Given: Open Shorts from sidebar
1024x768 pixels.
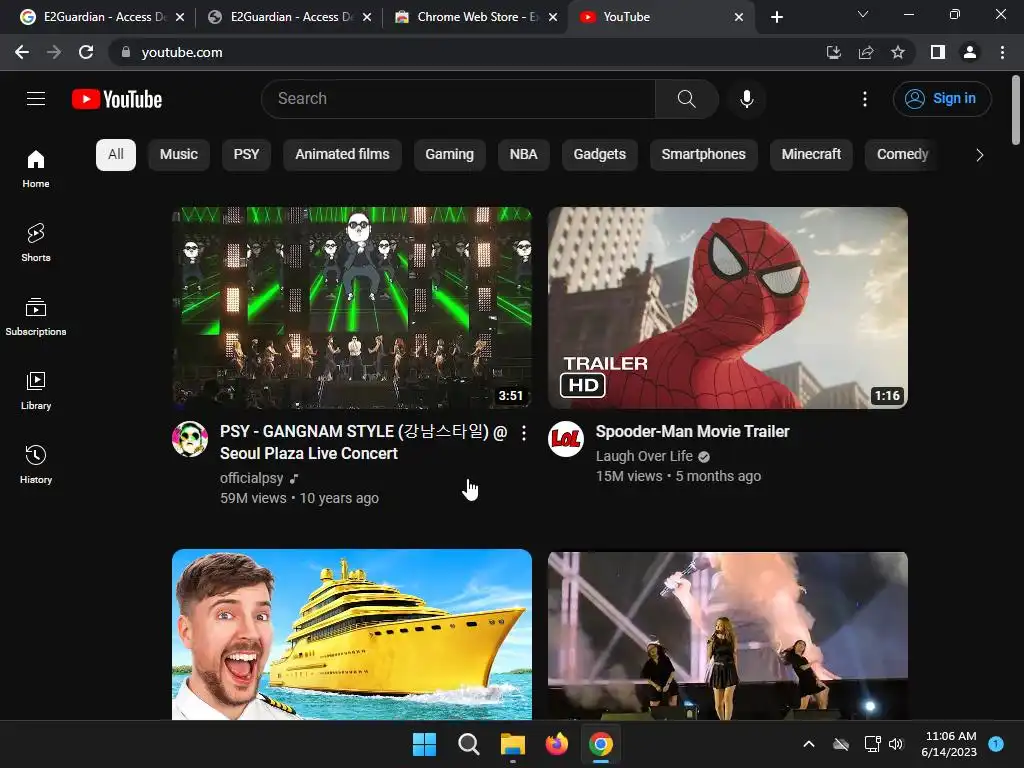Looking at the screenshot, I should [x=36, y=242].
